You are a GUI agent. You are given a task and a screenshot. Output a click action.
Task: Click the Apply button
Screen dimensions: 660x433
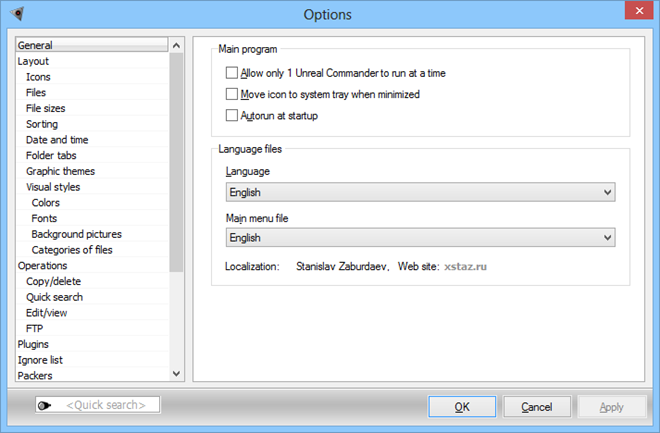click(611, 406)
